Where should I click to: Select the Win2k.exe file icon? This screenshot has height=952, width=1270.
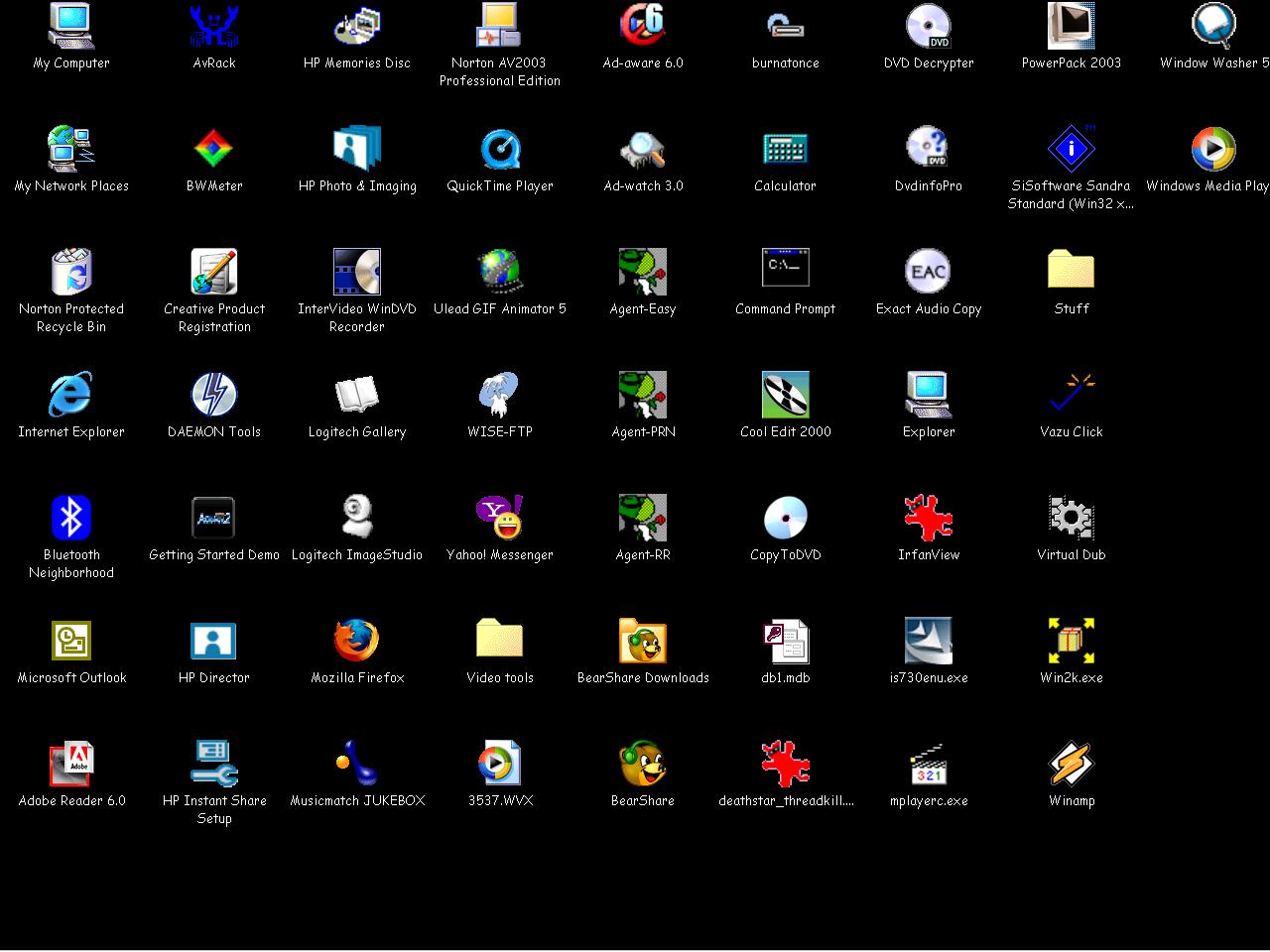click(x=1072, y=641)
